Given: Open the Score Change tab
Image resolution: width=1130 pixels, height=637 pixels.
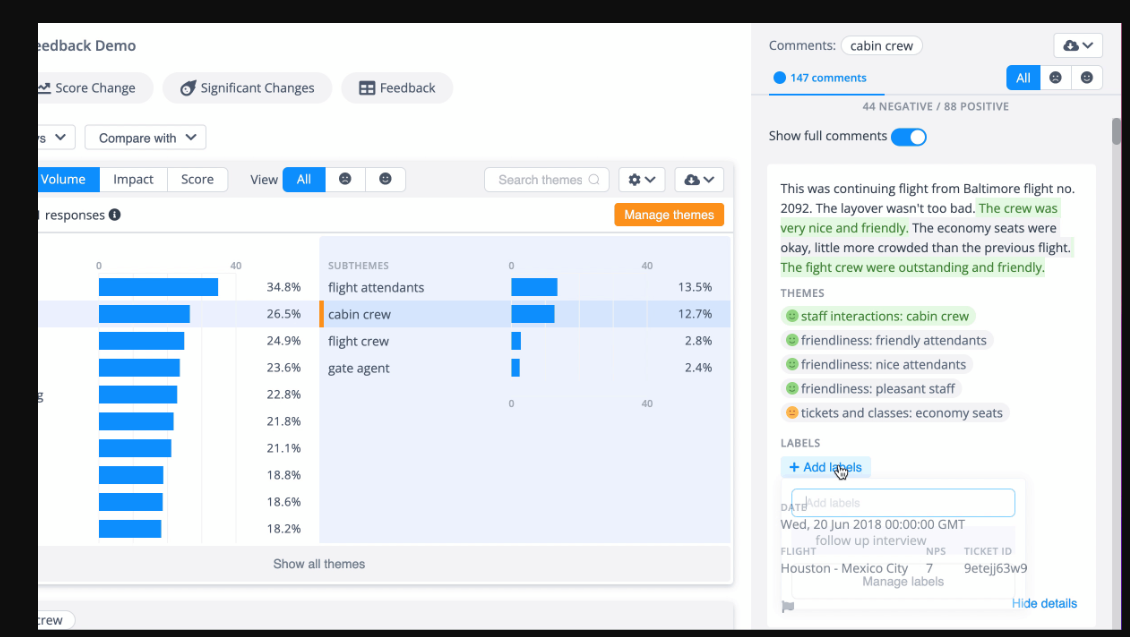Looking at the screenshot, I should pyautogui.click(x=94, y=88).
